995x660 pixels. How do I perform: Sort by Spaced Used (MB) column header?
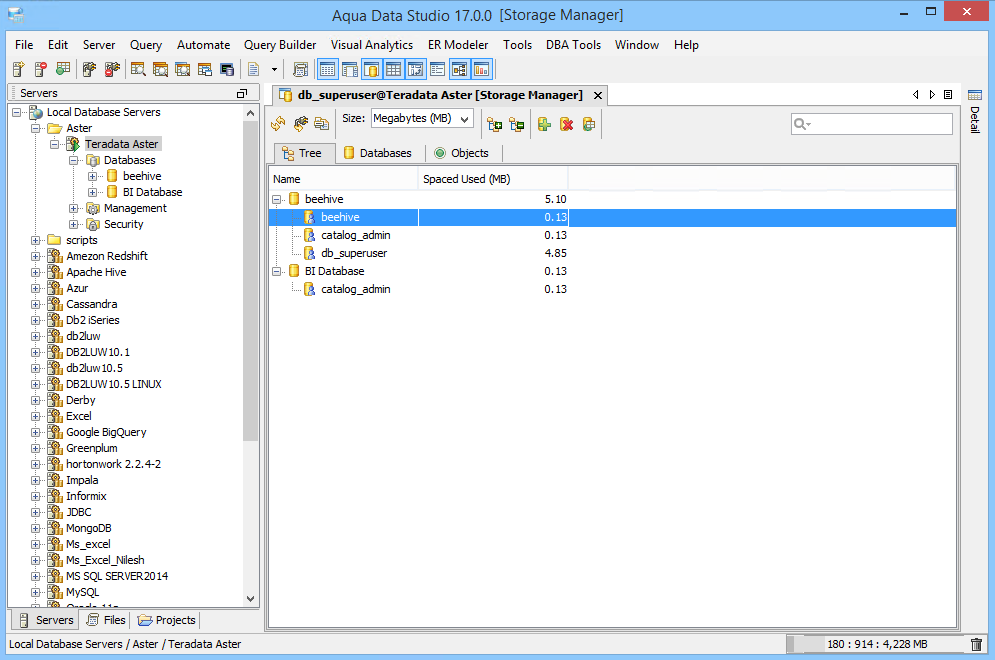point(492,179)
